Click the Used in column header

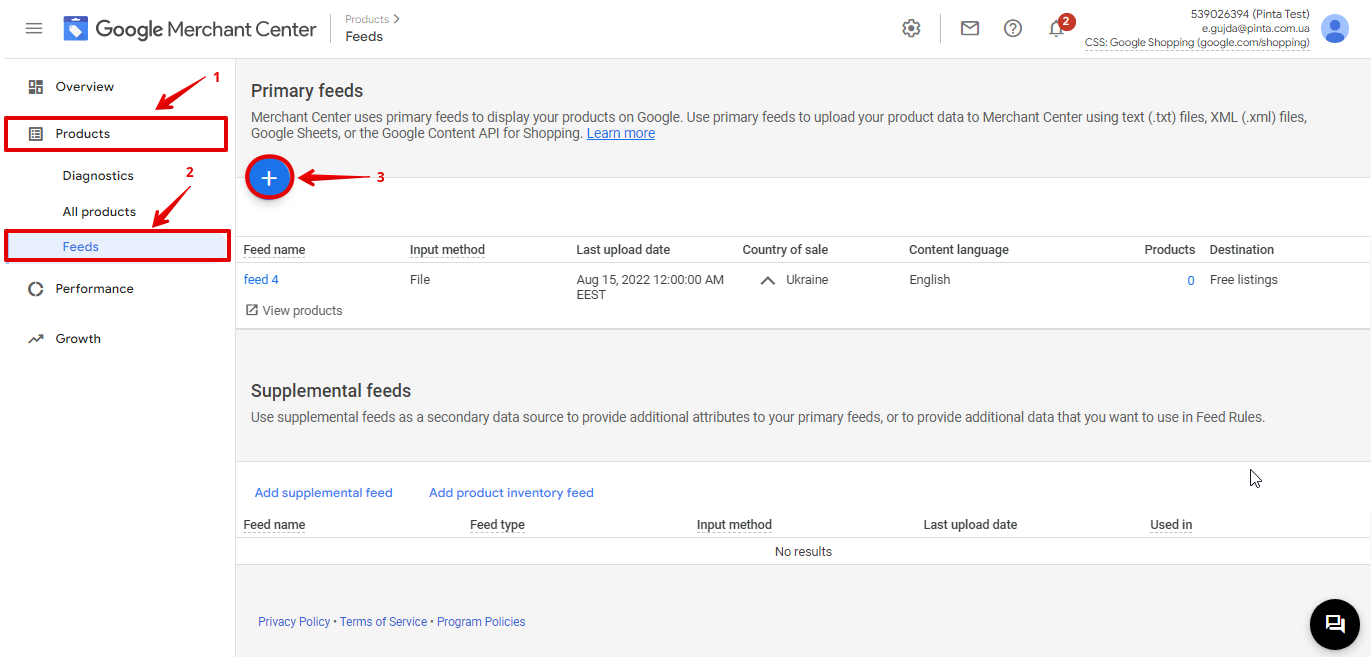(1171, 525)
